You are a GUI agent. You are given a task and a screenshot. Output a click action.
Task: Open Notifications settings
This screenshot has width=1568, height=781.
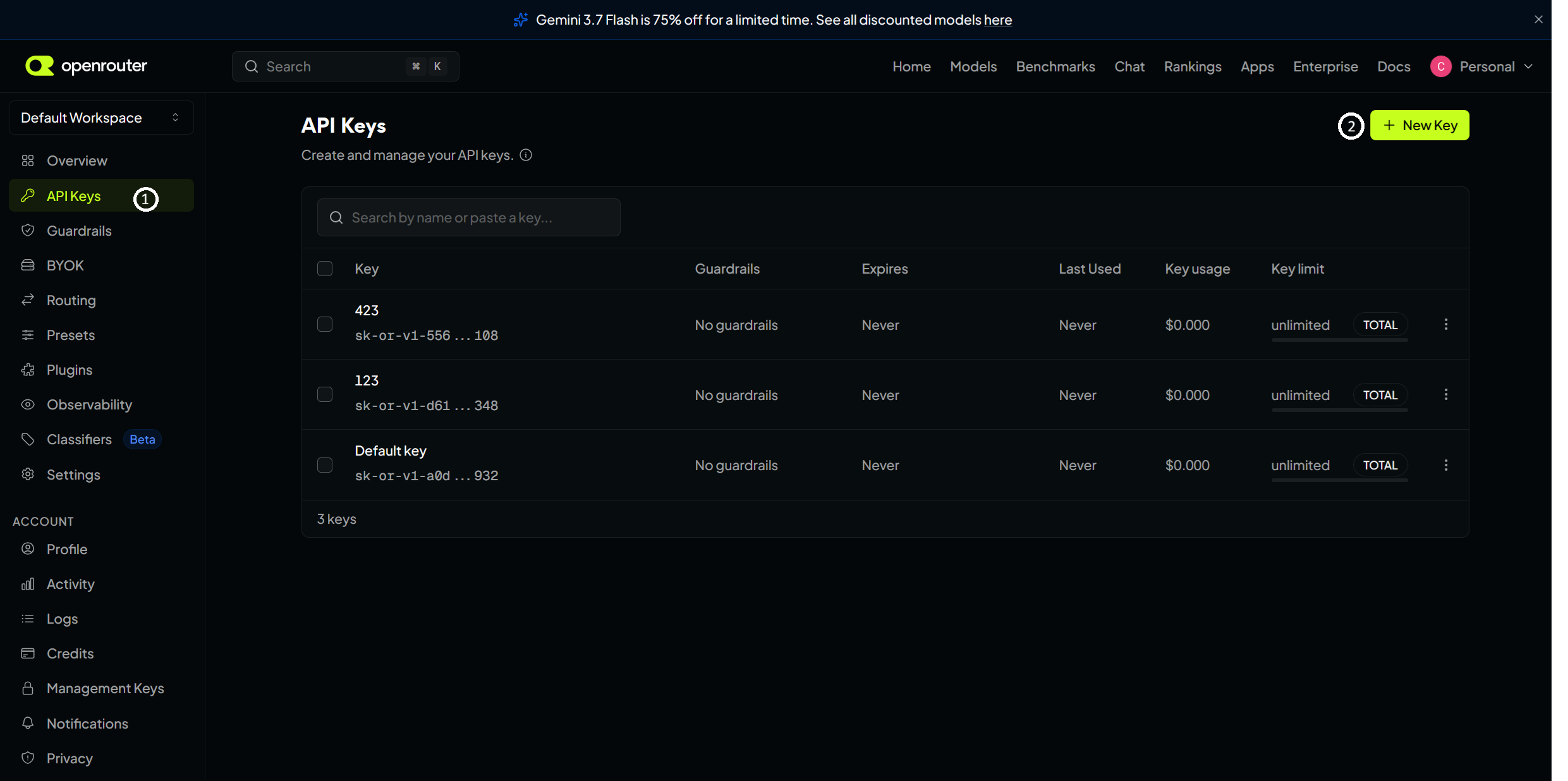(x=101, y=723)
